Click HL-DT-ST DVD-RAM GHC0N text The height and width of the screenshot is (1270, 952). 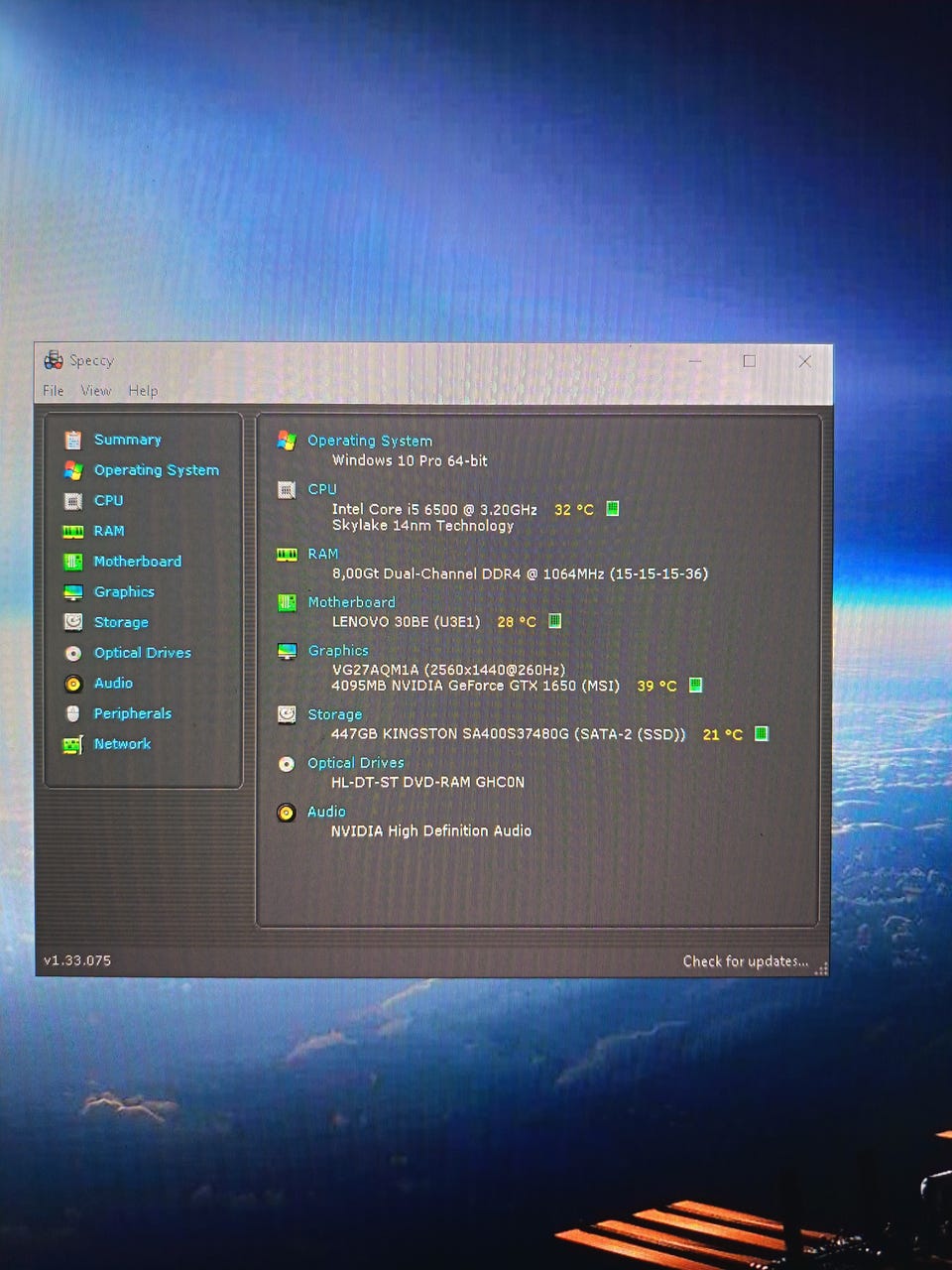(x=427, y=782)
